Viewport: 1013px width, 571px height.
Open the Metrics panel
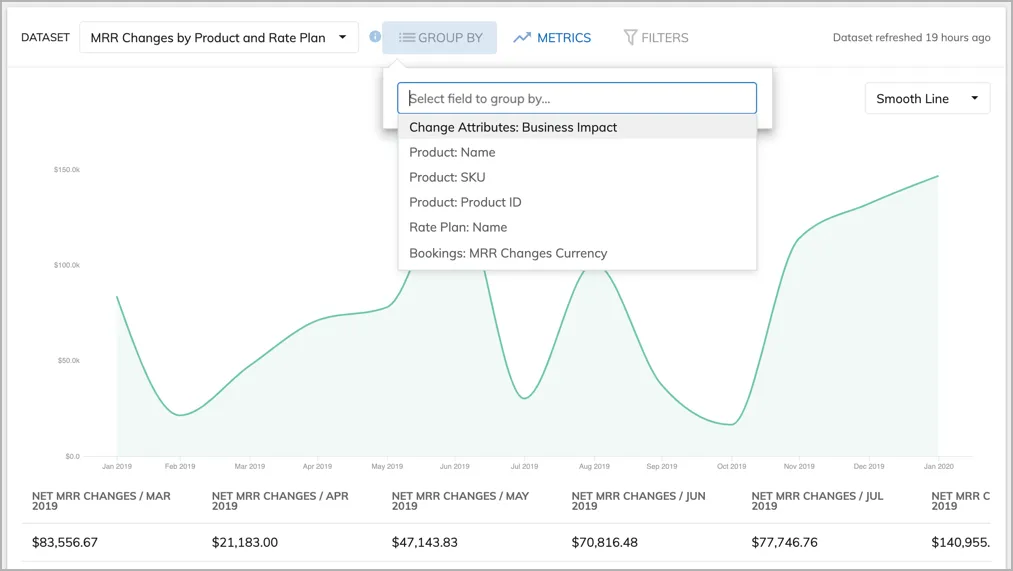pyautogui.click(x=552, y=37)
